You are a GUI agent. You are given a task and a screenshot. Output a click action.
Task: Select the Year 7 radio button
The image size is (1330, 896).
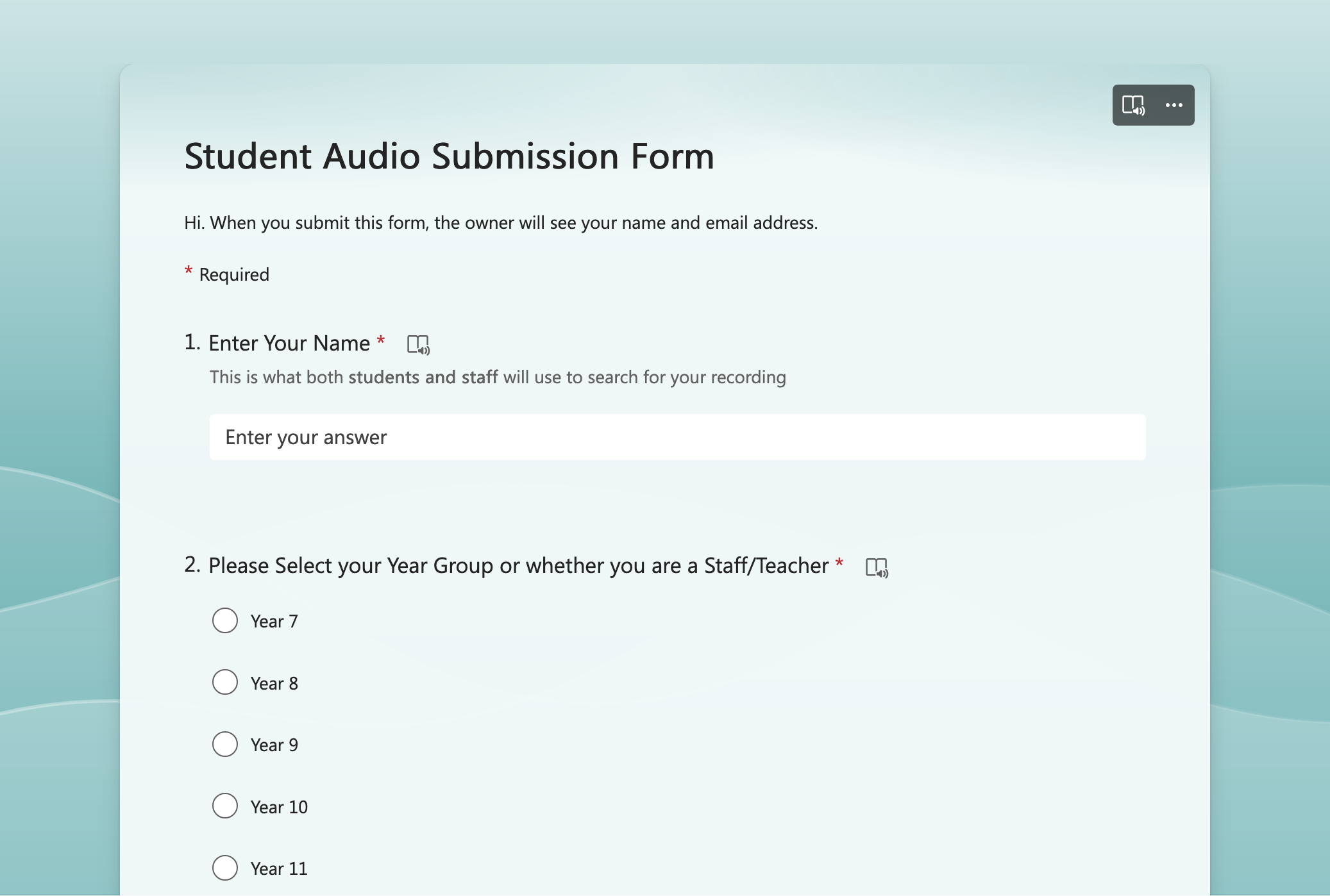point(225,620)
